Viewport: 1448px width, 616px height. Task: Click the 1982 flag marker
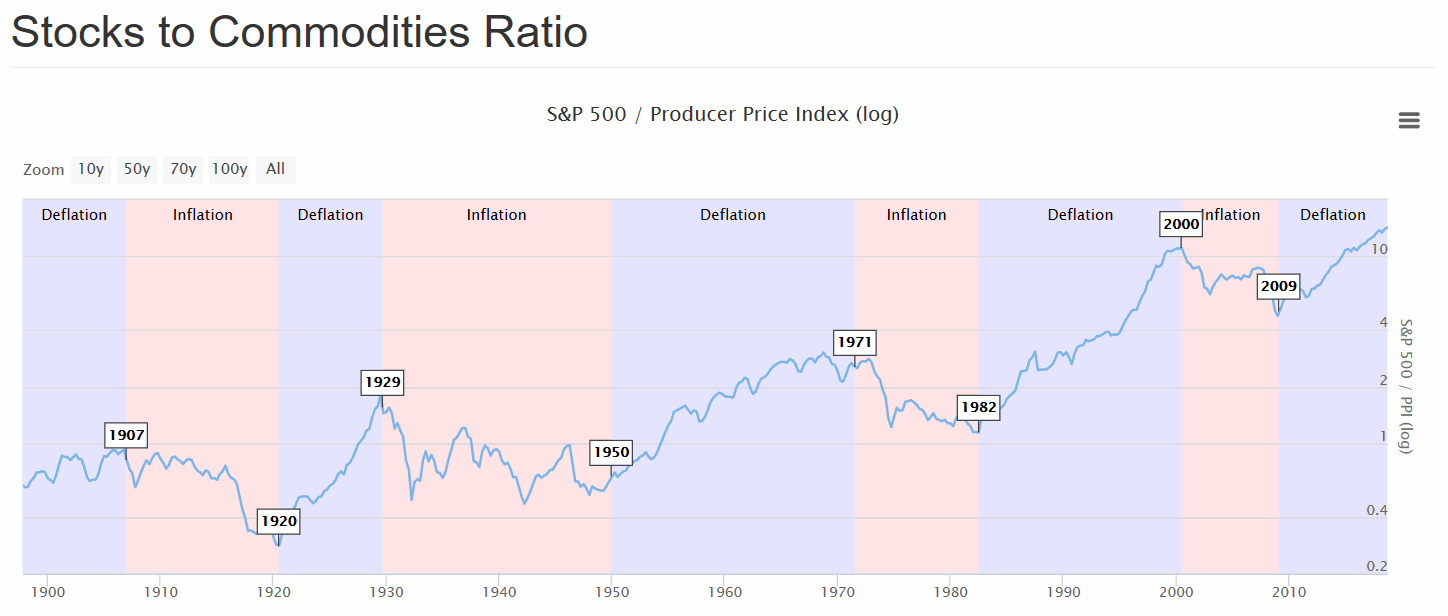978,407
